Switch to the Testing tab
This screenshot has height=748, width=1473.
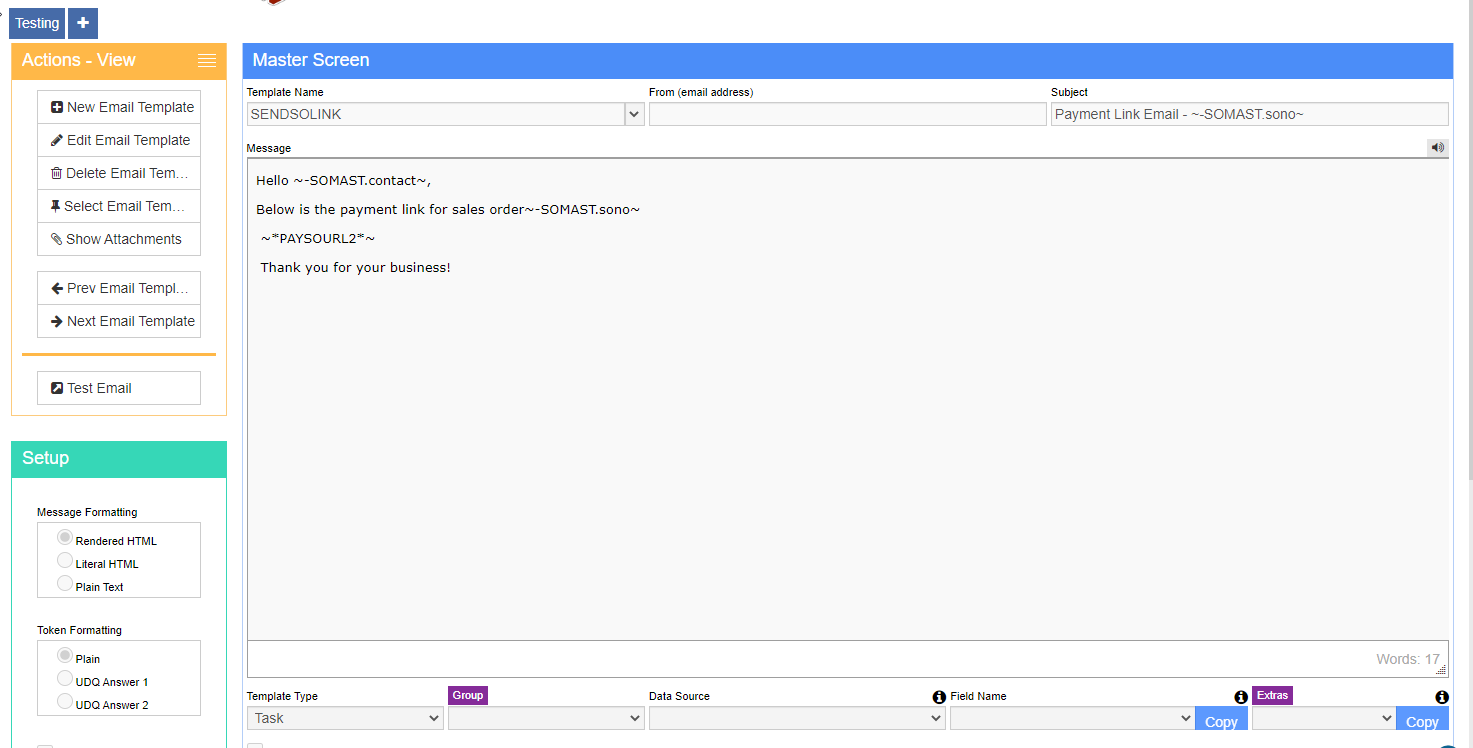(x=37, y=23)
